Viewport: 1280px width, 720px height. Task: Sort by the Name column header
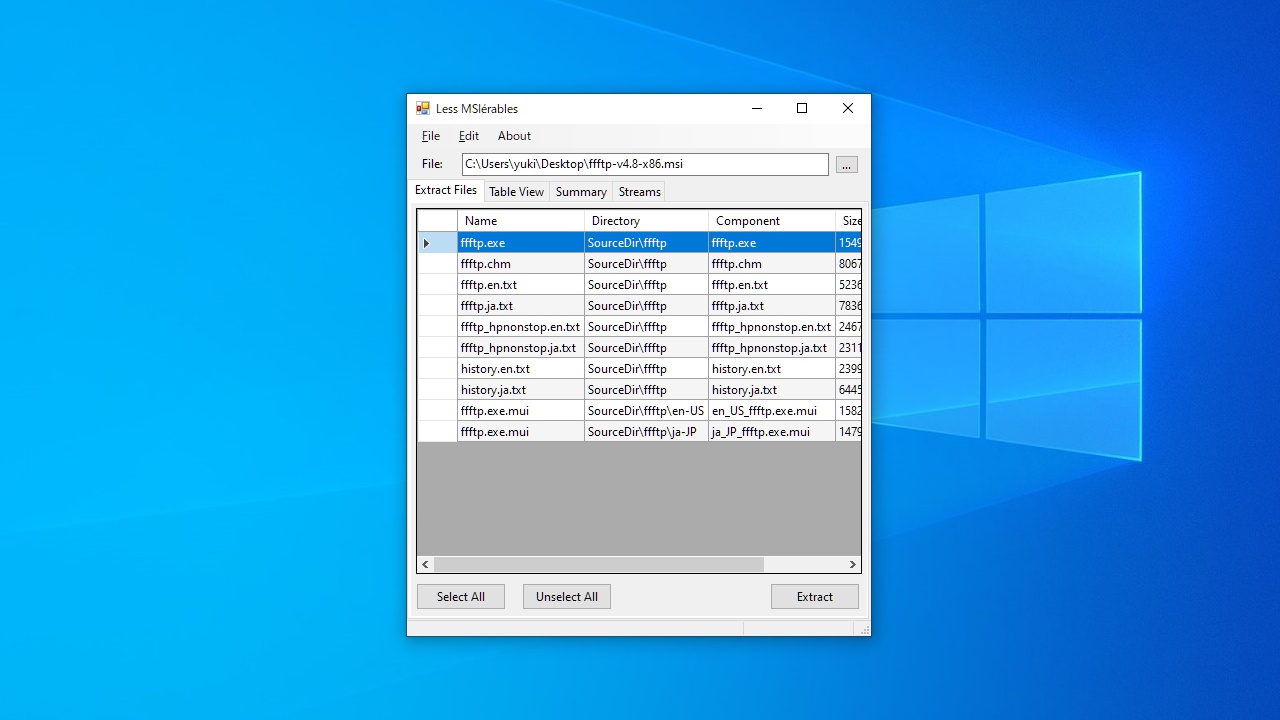(x=521, y=221)
